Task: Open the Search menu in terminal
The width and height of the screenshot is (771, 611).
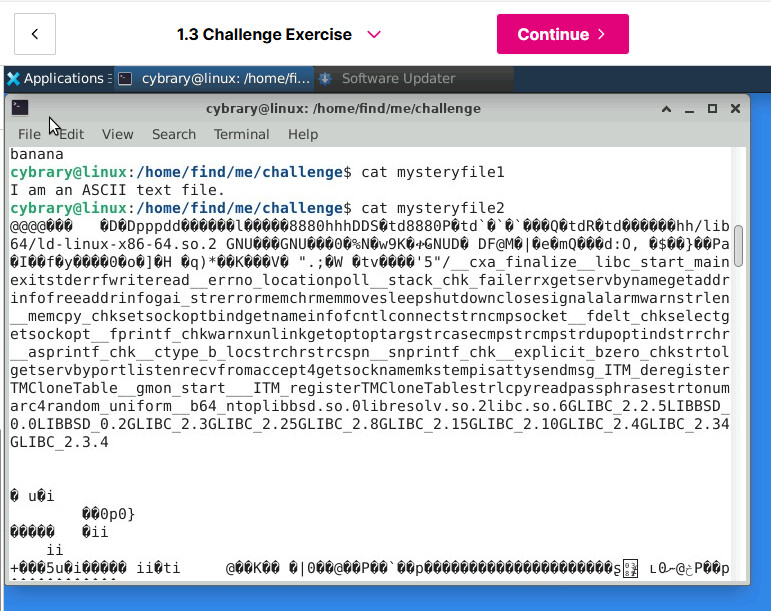Action: click(x=174, y=134)
